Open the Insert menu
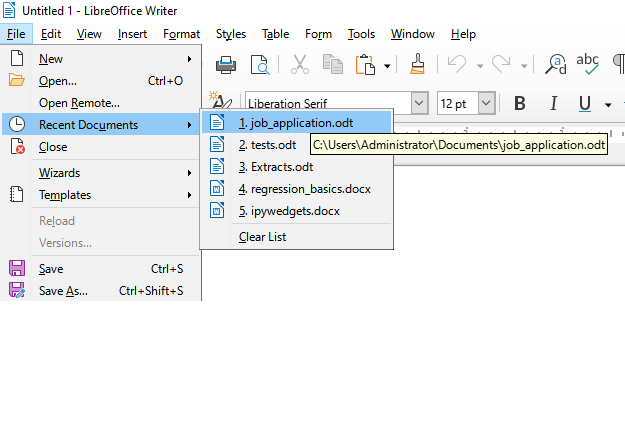Image resolution: width=625 pixels, height=432 pixels. tap(132, 34)
